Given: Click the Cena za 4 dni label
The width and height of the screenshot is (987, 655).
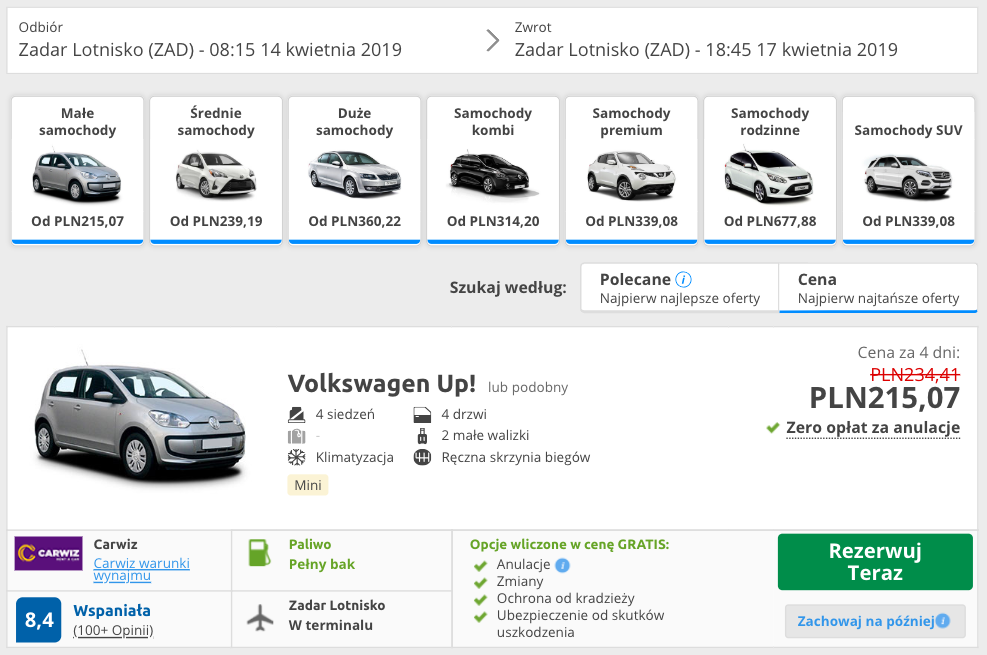Looking at the screenshot, I should (908, 352).
